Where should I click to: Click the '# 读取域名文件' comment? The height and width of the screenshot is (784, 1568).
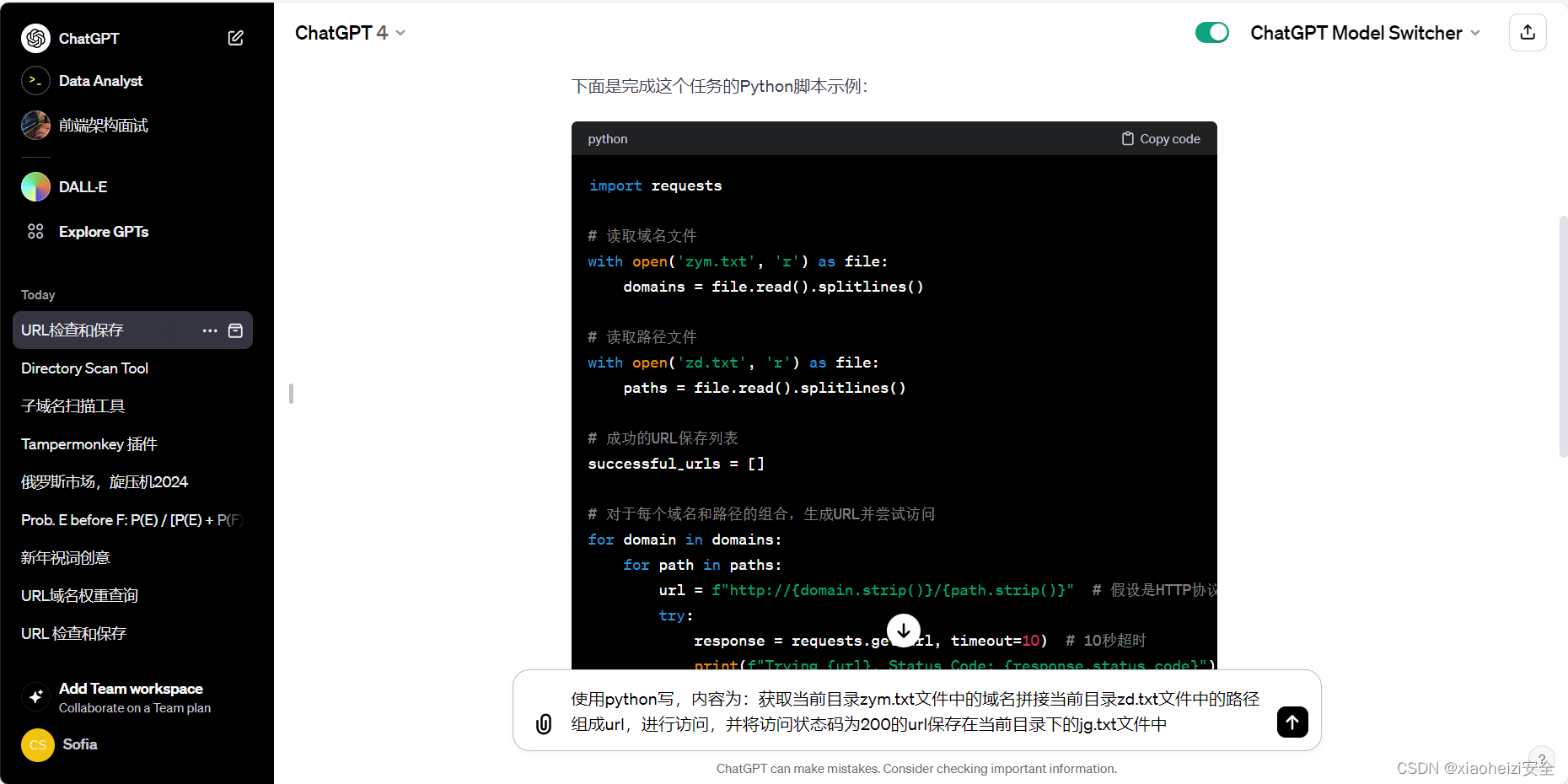(x=642, y=236)
